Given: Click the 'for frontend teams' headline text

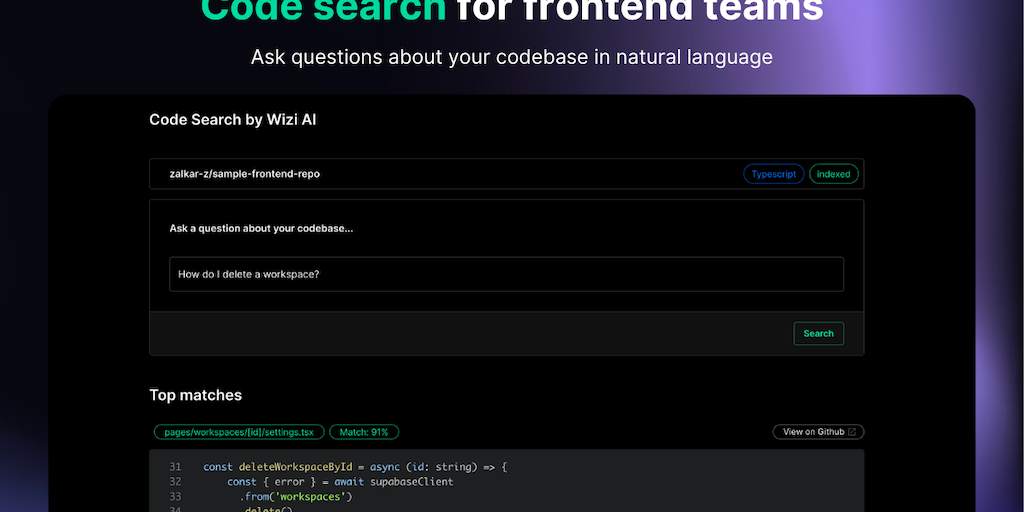Looking at the screenshot, I should pyautogui.click(x=640, y=10).
